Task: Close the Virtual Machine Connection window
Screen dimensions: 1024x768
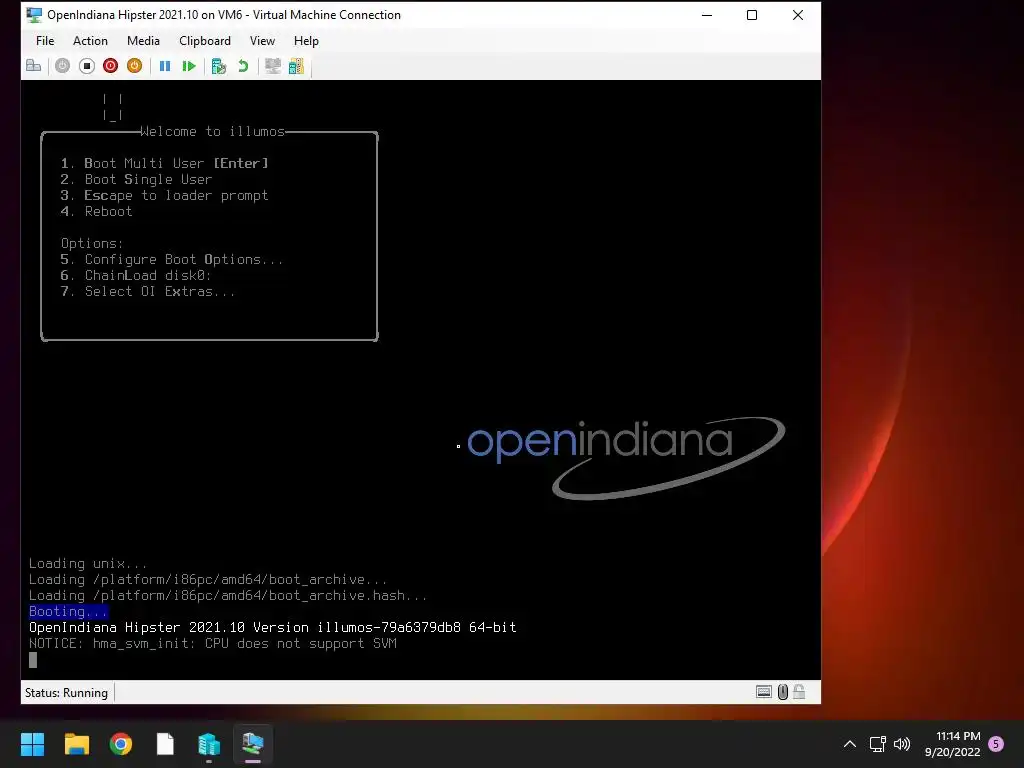Action: 797,15
